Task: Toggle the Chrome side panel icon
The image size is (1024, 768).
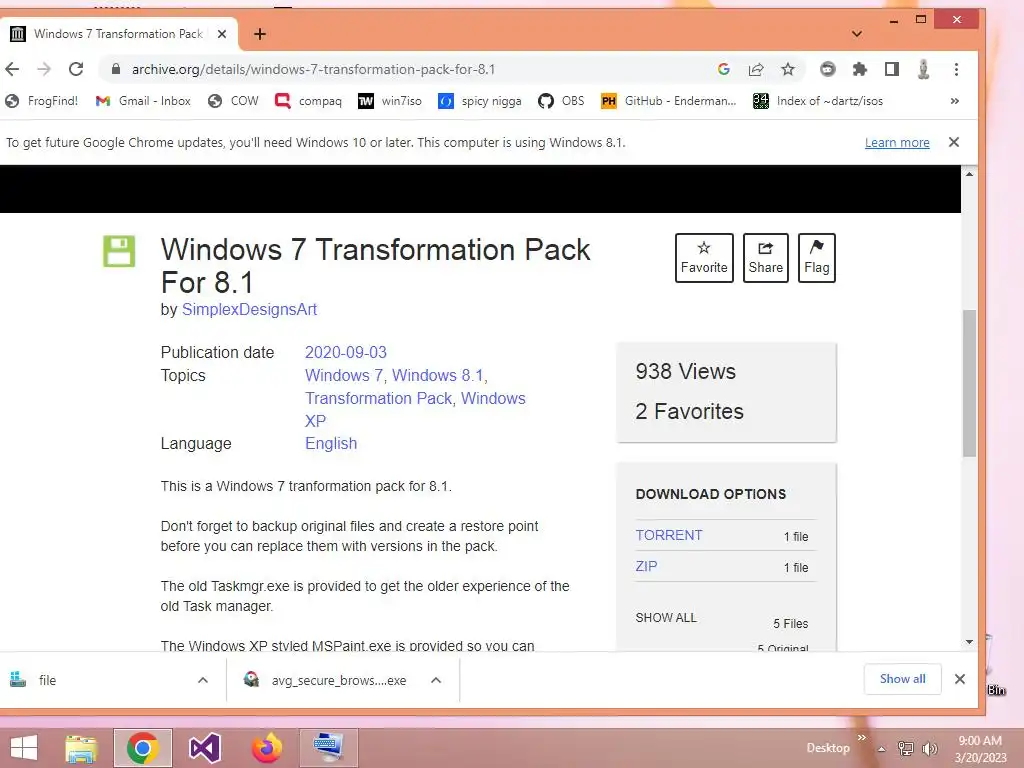Action: (891, 69)
